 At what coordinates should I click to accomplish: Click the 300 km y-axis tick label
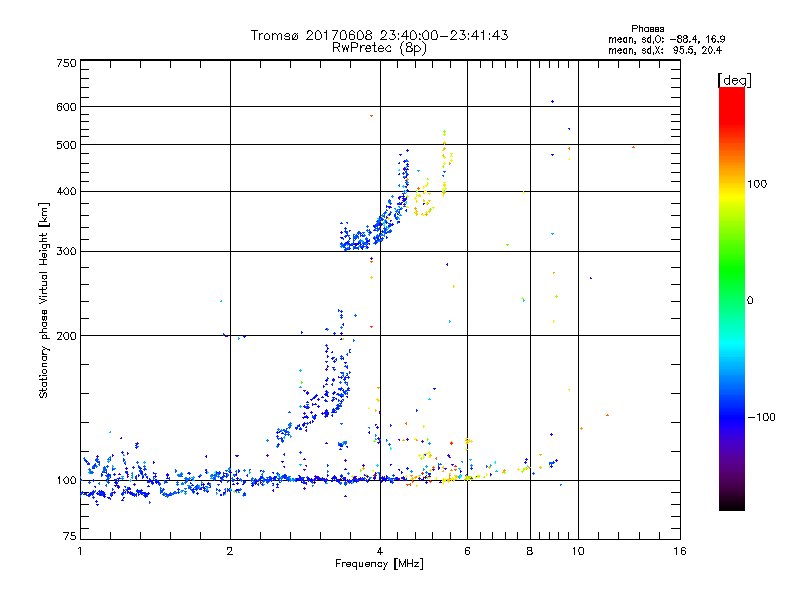tap(66, 252)
